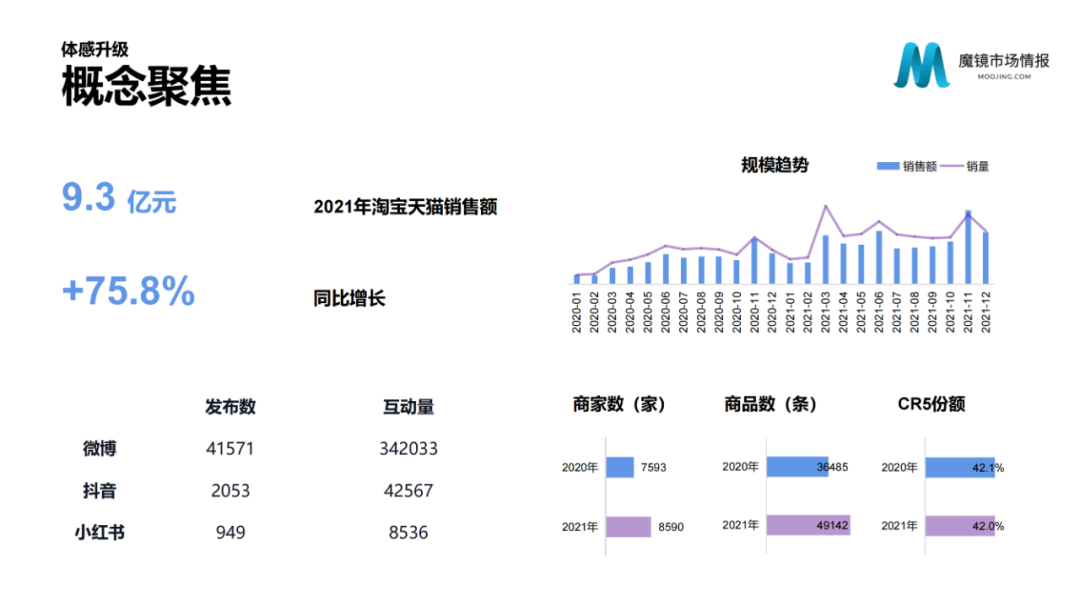Click the 8536 value cell
Image resolution: width=1080 pixels, height=607 pixels.
coord(408,532)
